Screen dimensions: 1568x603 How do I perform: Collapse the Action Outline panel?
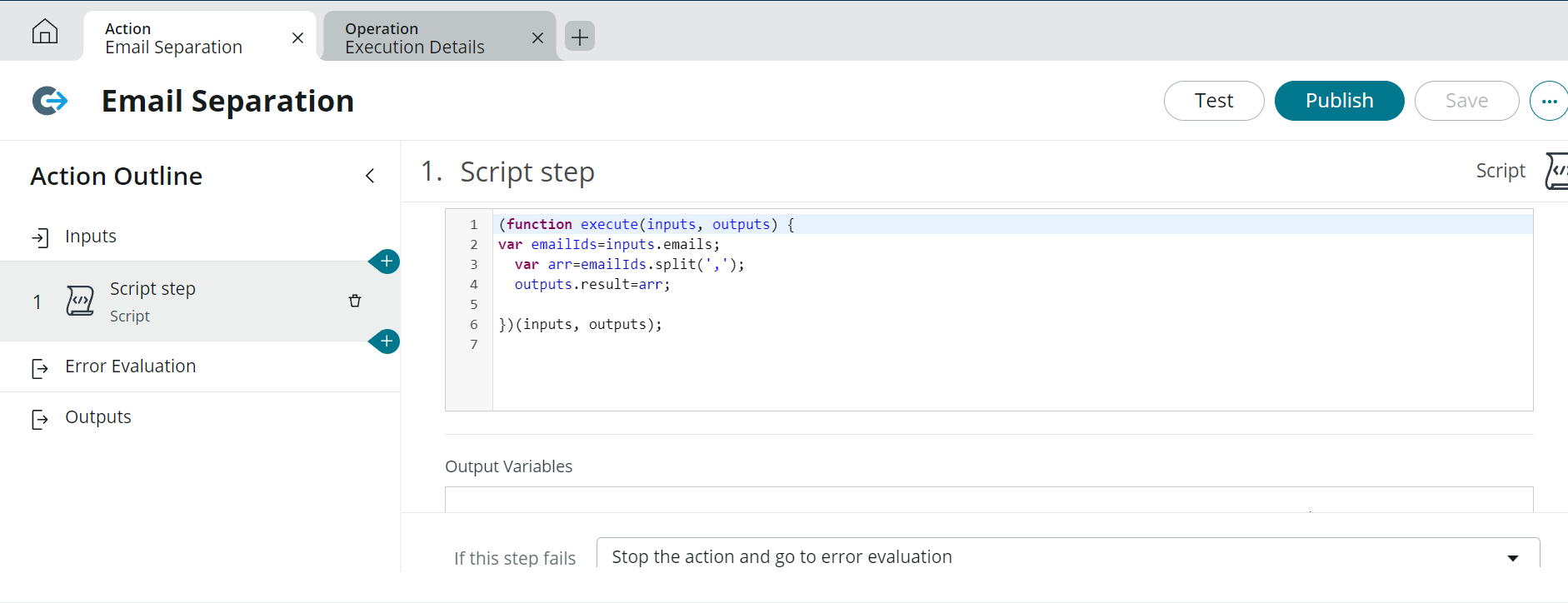370,176
